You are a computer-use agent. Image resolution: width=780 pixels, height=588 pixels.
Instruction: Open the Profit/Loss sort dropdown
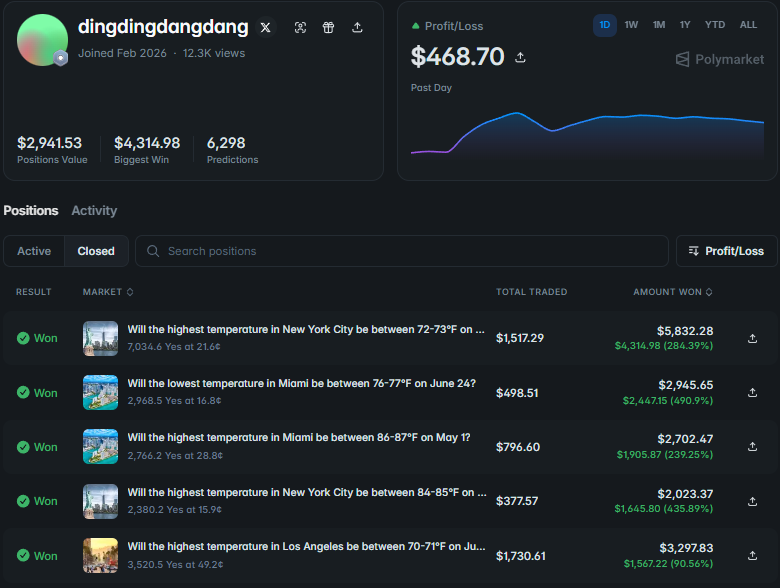tap(726, 251)
